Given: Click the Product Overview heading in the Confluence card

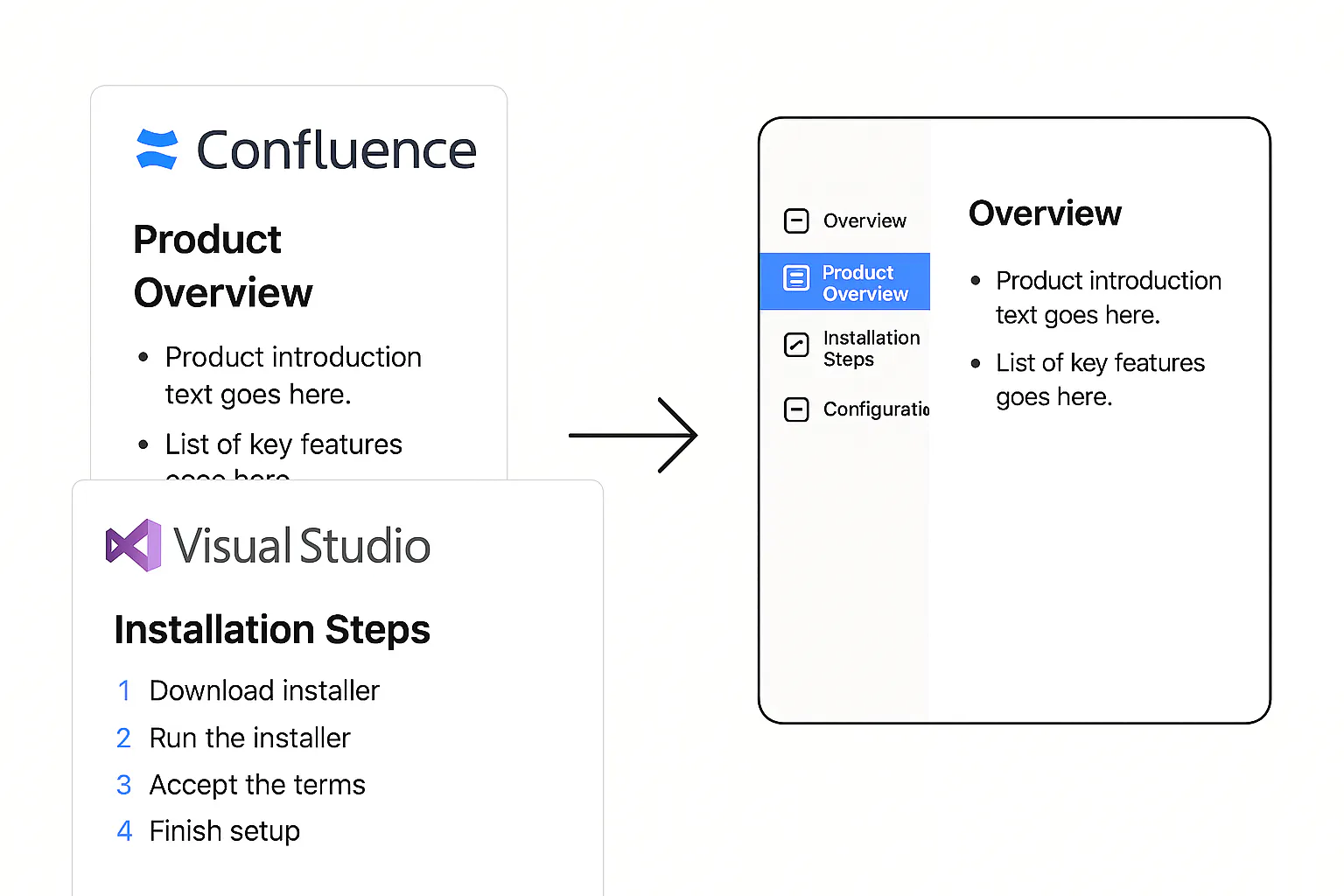Looking at the screenshot, I should pos(223,266).
